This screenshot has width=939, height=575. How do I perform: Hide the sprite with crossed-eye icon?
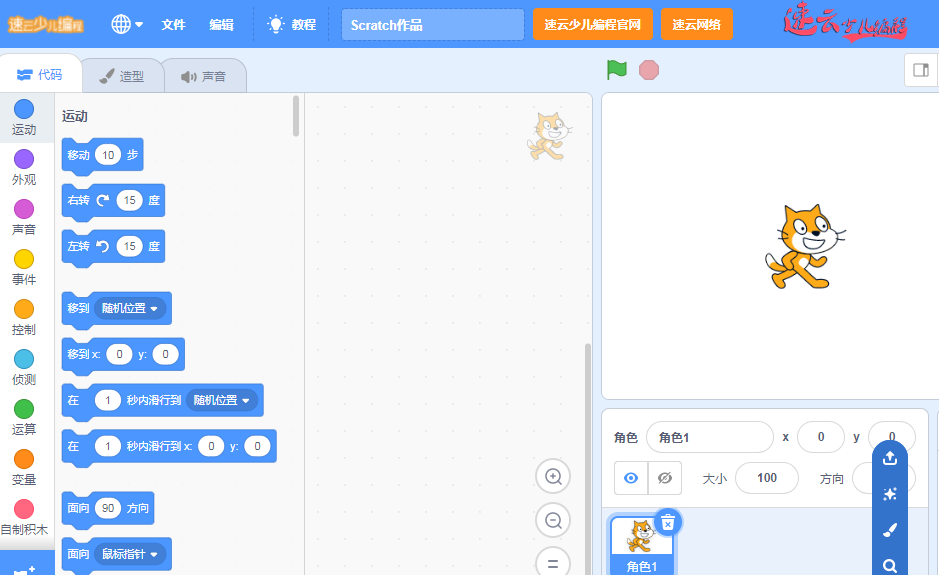[x=664, y=478]
